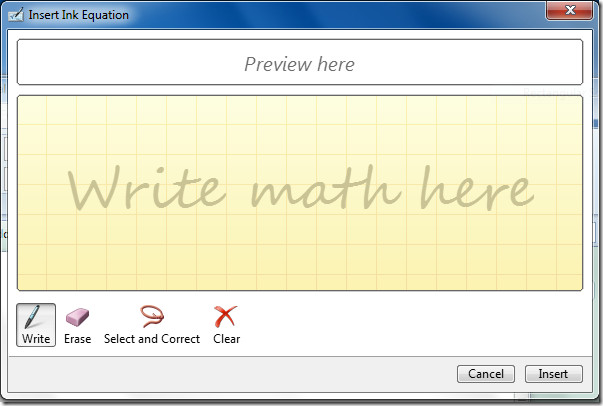Activate Select and Correct lasso tool
Screen dimensions: 603x406
click(152, 325)
